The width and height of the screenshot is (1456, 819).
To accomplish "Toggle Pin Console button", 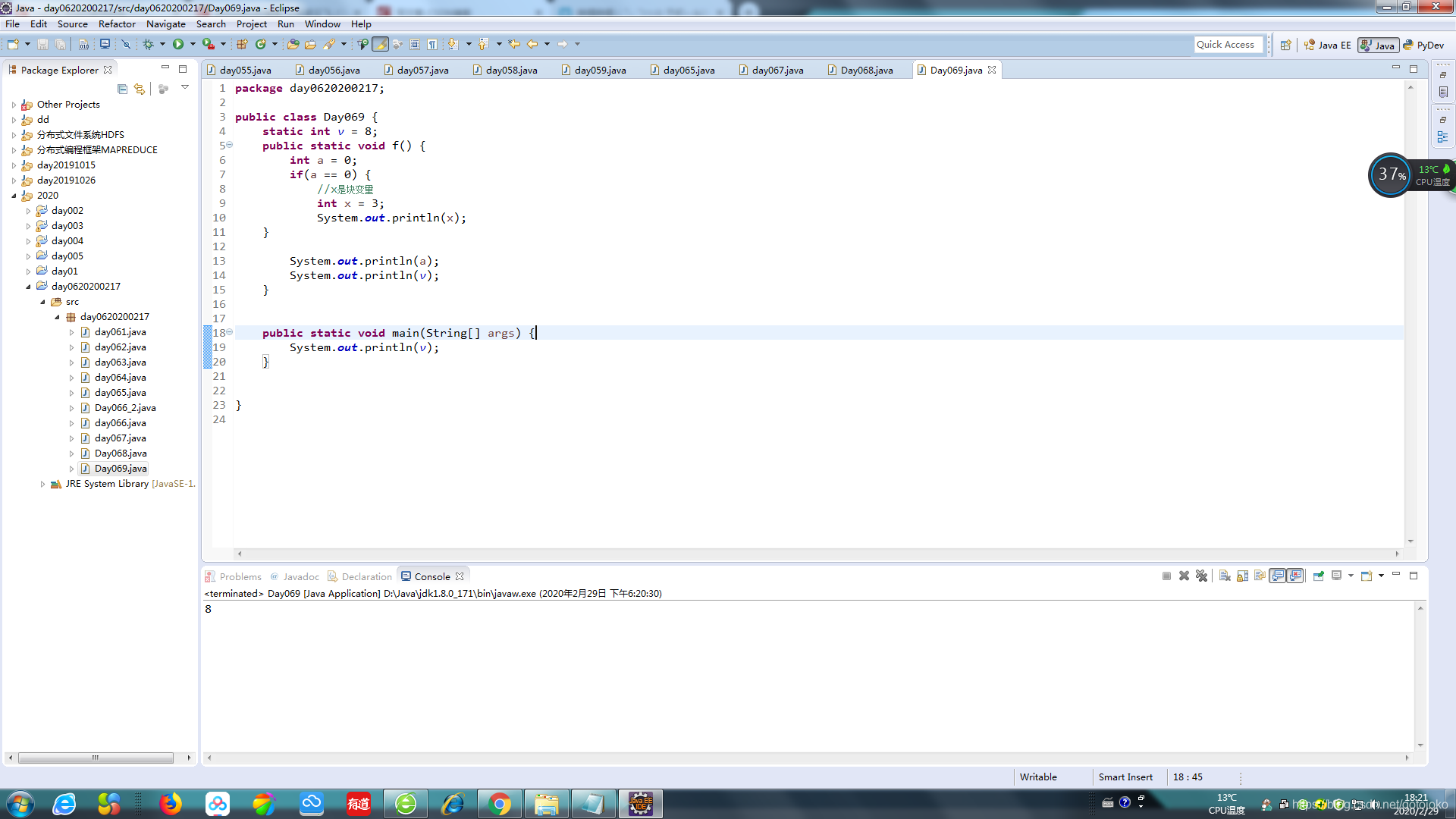I will click(1319, 576).
